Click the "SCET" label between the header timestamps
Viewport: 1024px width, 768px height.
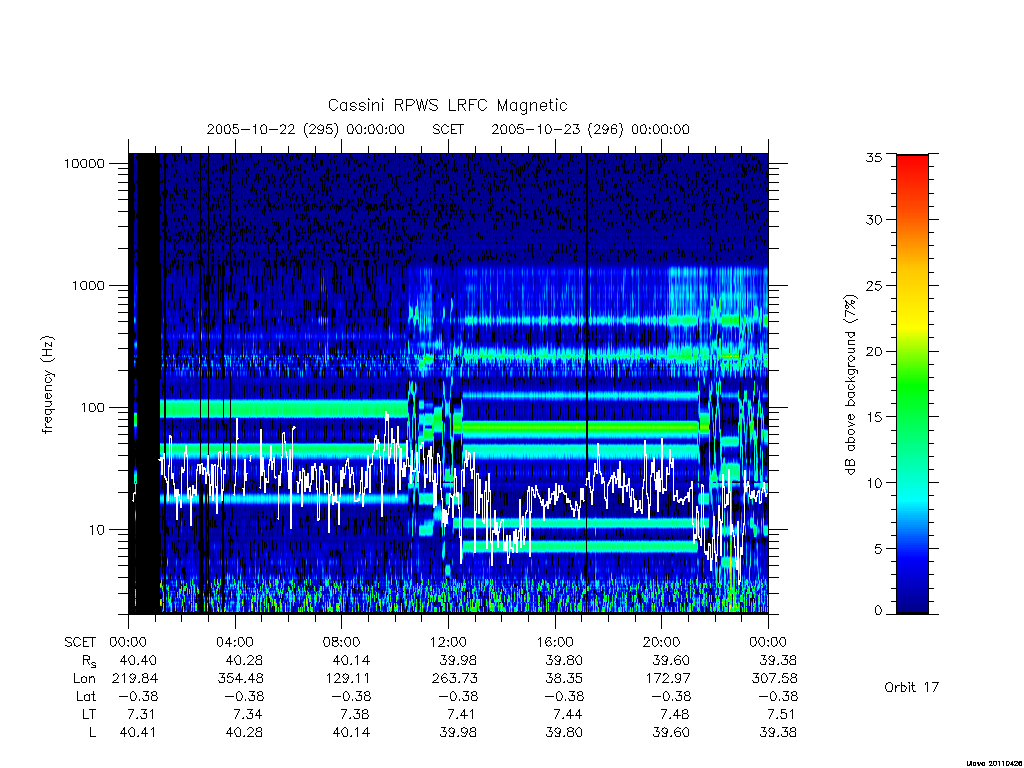pos(448,129)
